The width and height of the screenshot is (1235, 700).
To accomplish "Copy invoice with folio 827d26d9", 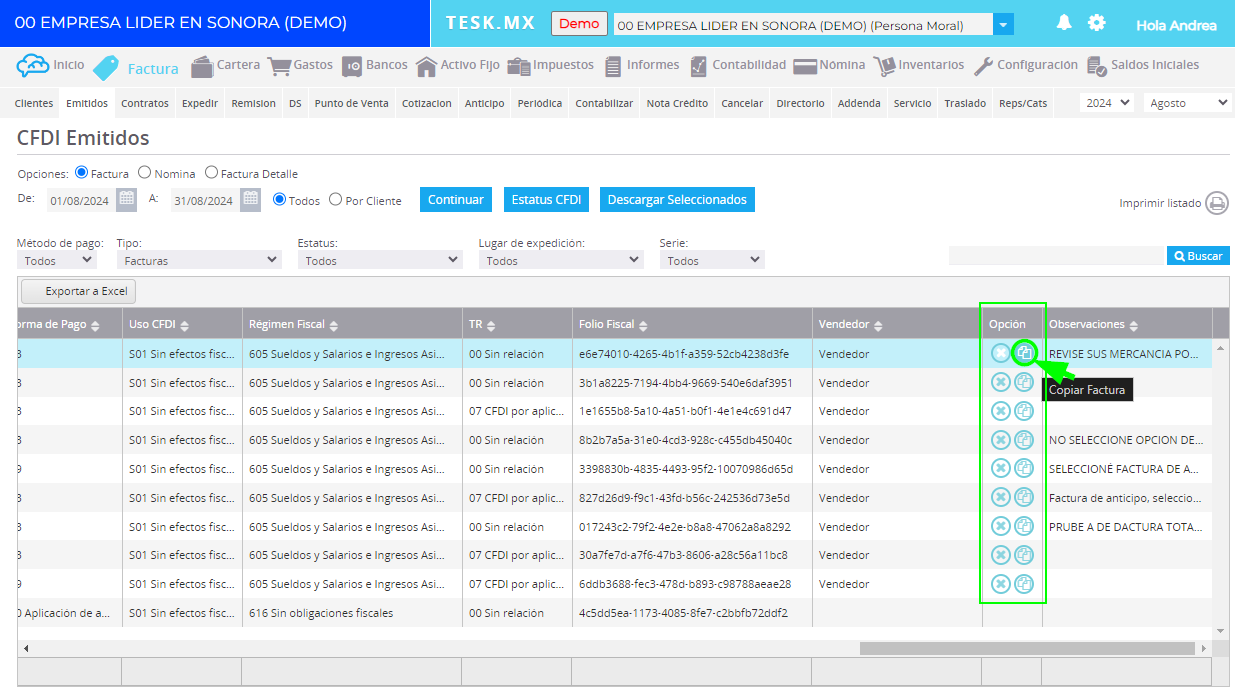I will coord(1024,497).
